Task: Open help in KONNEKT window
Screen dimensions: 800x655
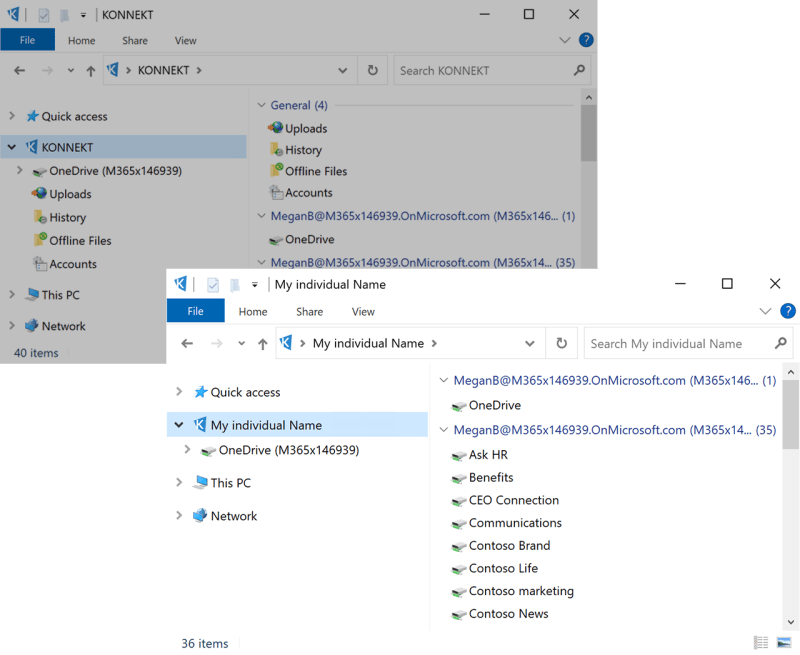Action: [586, 40]
